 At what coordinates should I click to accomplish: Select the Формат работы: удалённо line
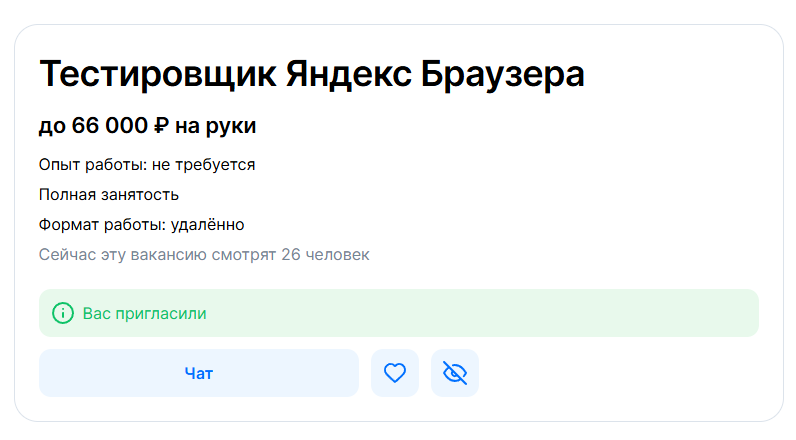(142, 224)
